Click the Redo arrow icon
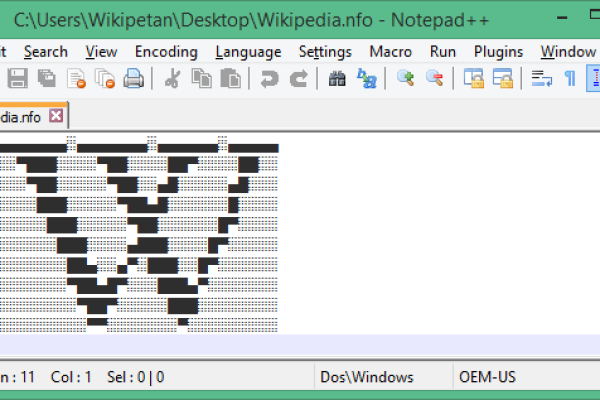This screenshot has width=600, height=400. pos(298,79)
